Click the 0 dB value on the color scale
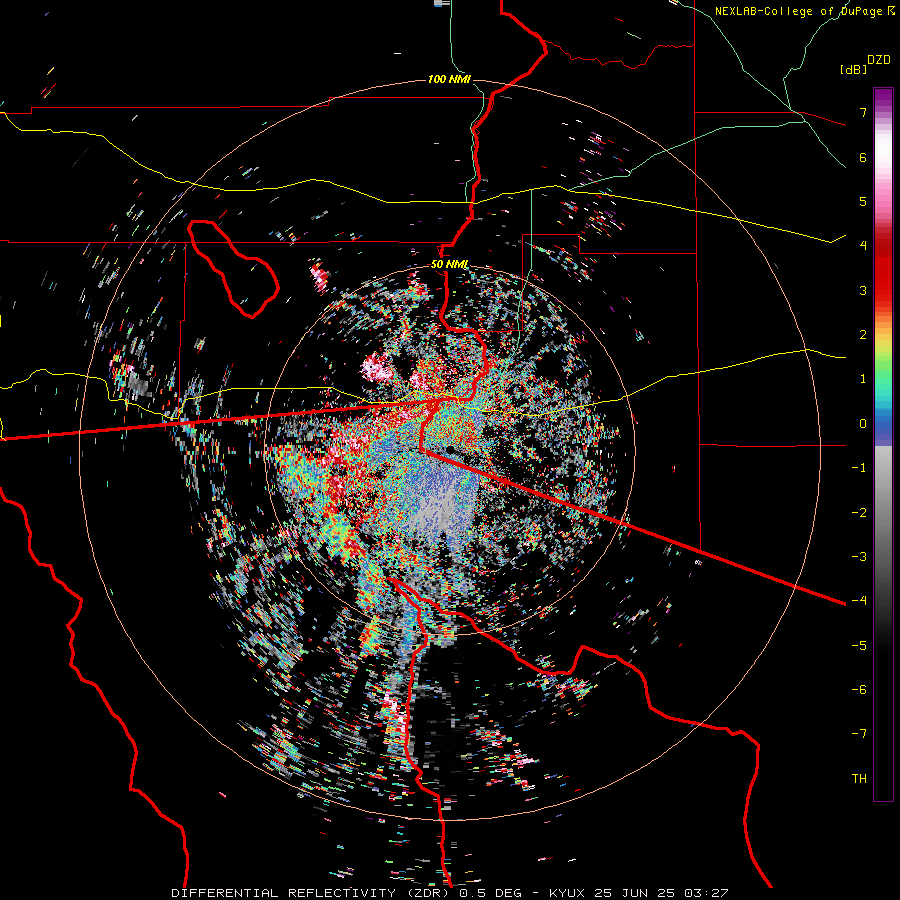This screenshot has width=900, height=900. [863, 423]
